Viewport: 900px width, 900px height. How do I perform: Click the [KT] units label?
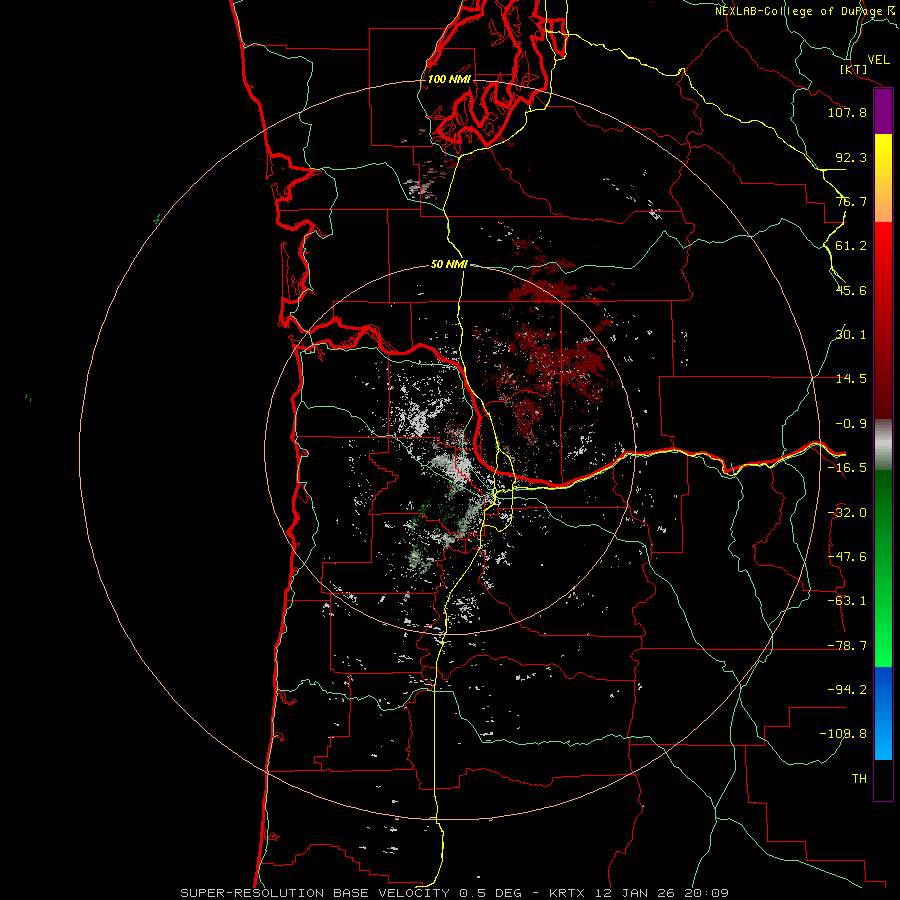854,69
